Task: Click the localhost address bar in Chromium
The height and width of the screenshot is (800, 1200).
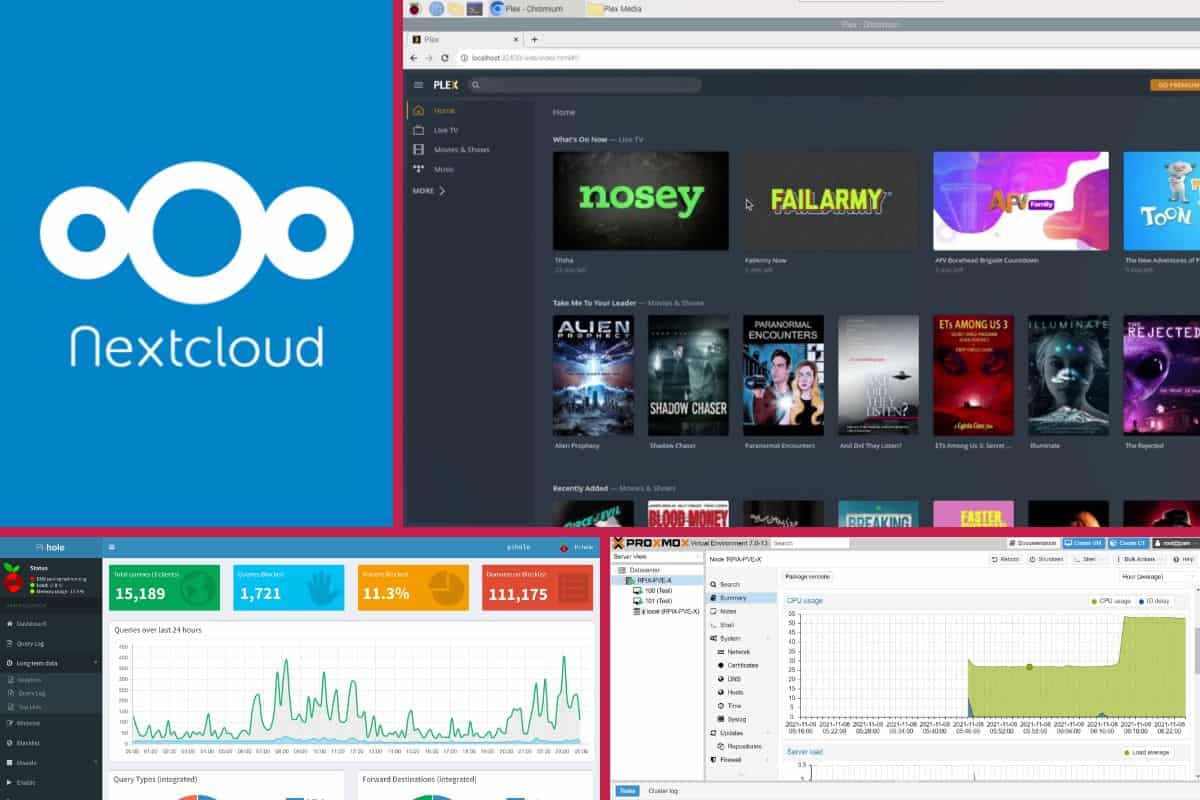Action: 825,58
